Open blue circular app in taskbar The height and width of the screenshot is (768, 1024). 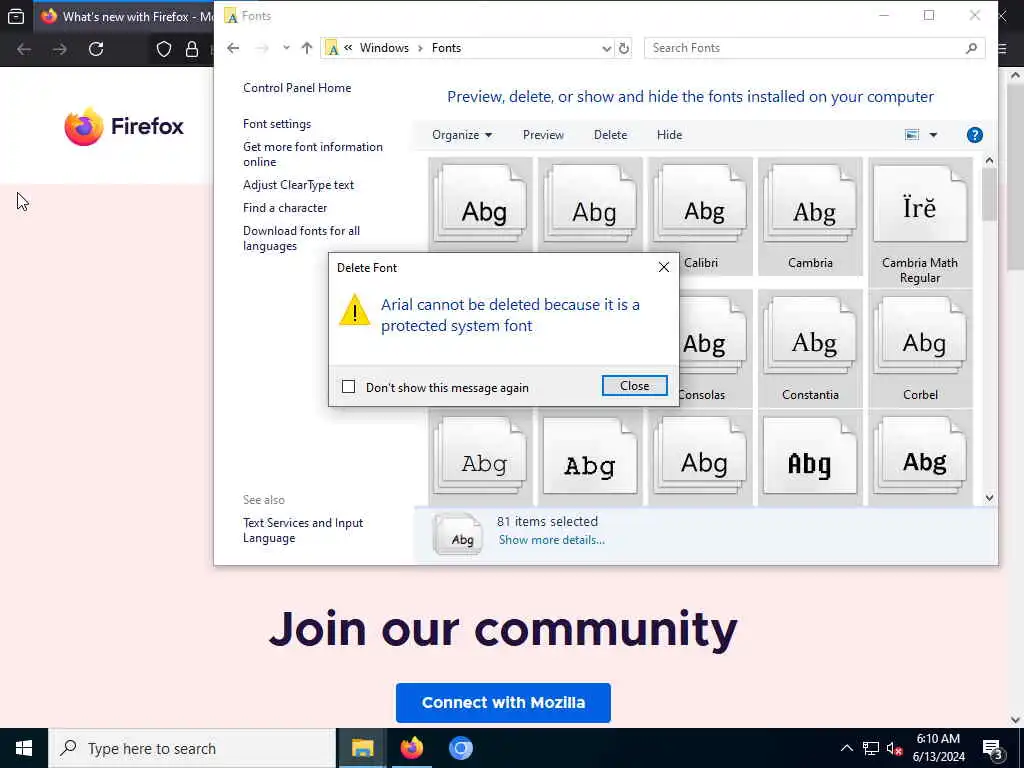(x=460, y=748)
